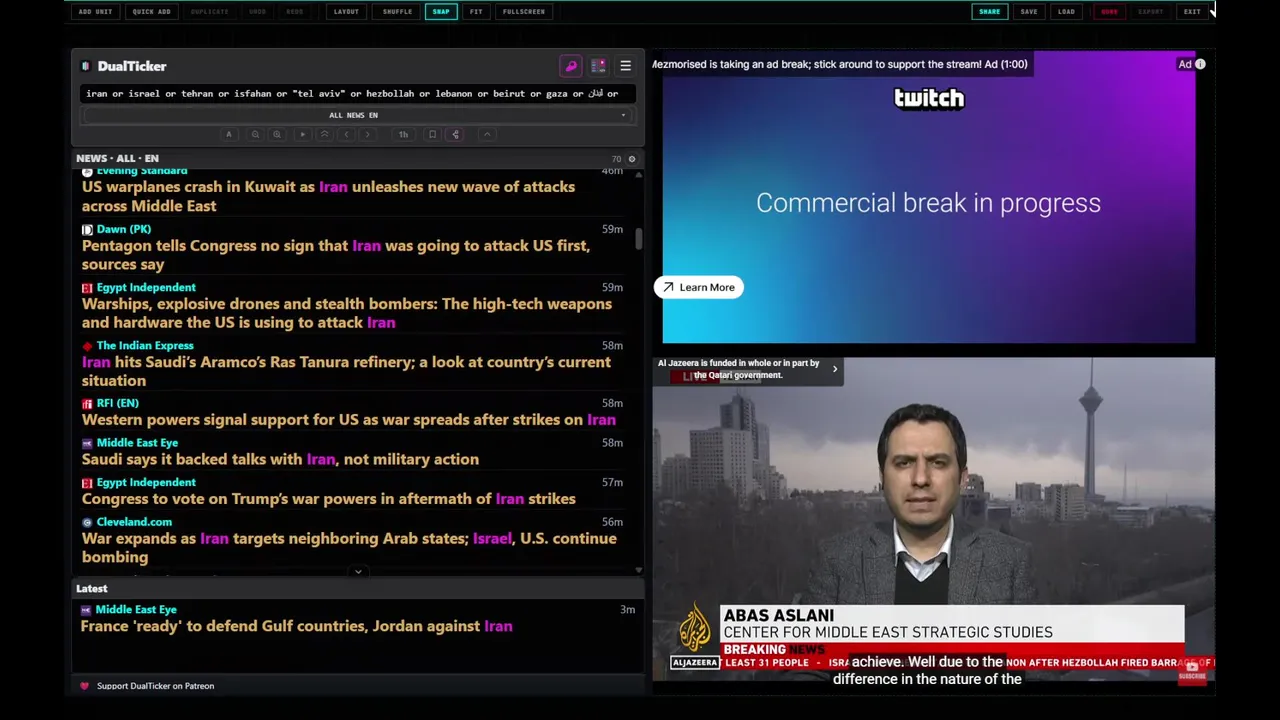Click the LOAD button

[x=1066, y=12]
